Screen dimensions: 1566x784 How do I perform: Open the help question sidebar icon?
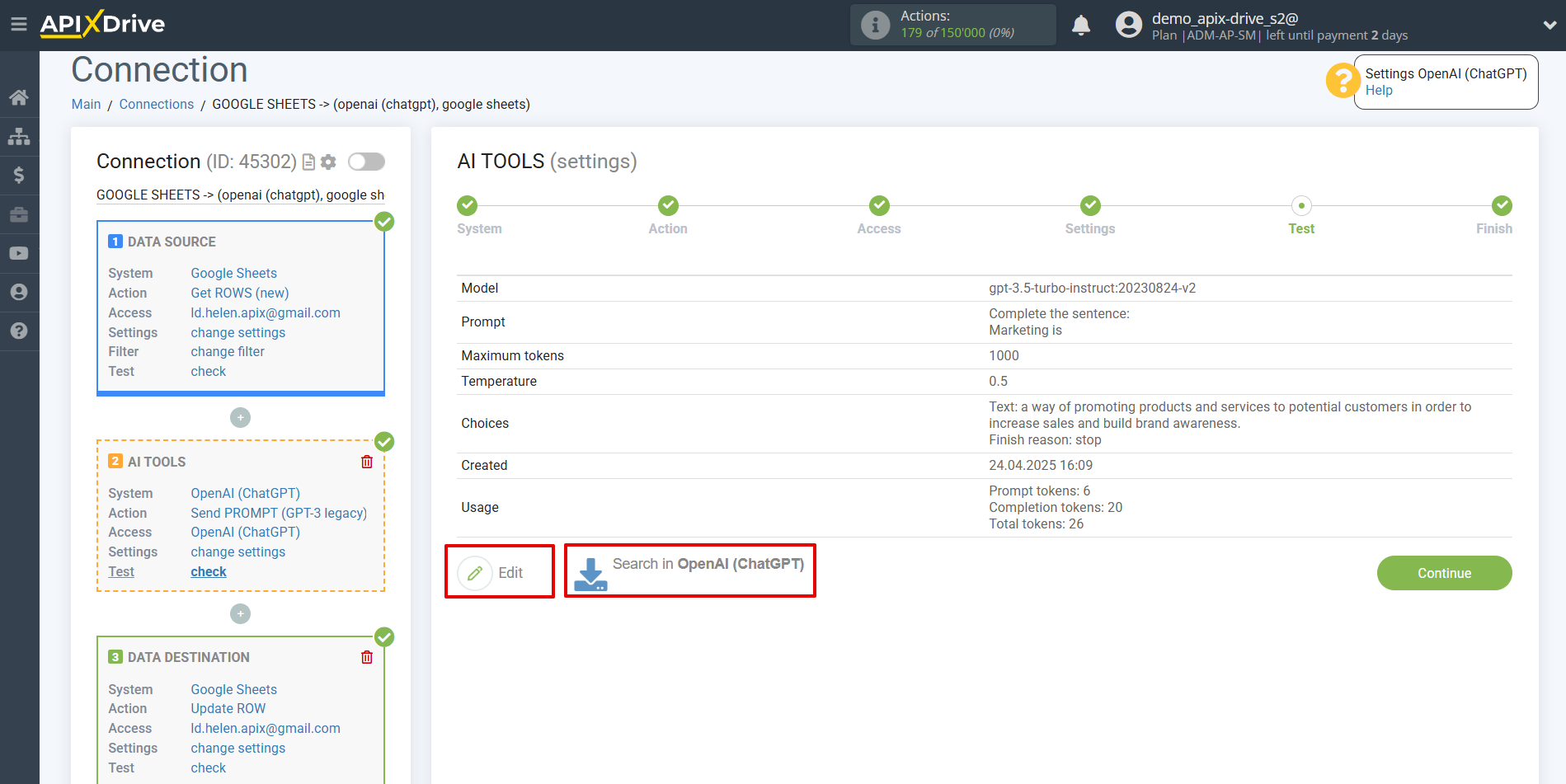tap(19, 331)
